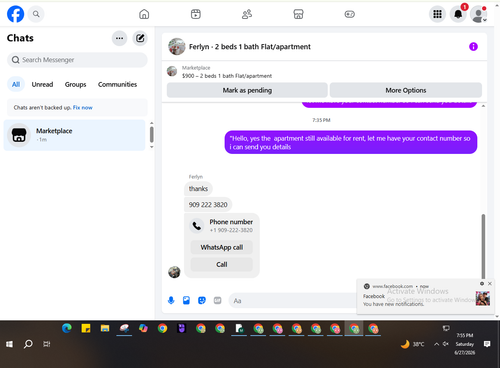Open Windows Action Center notifications
Image resolution: width=500 pixels, height=368 pixels.
tap(487, 344)
